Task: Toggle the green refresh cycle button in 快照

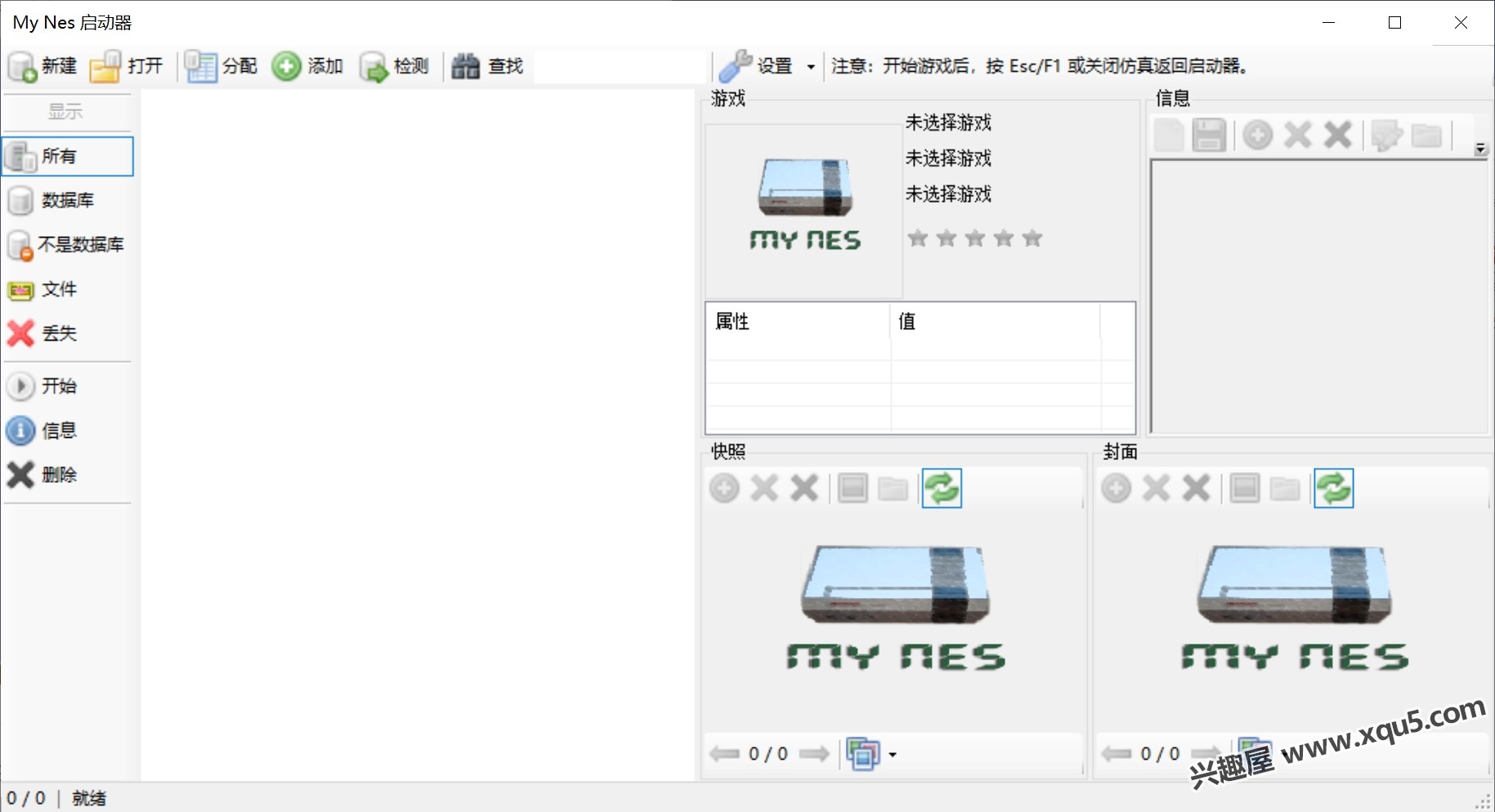Action: click(942, 489)
